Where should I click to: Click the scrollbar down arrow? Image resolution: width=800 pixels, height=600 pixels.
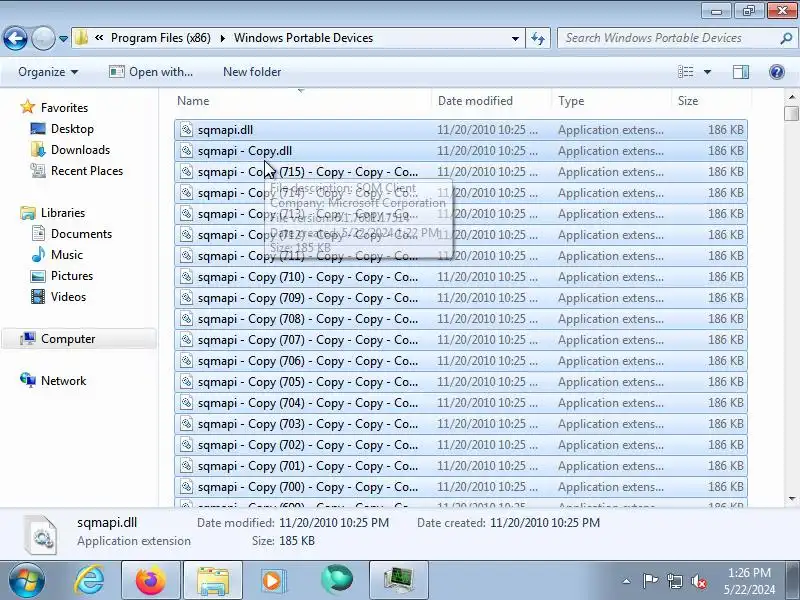791,499
